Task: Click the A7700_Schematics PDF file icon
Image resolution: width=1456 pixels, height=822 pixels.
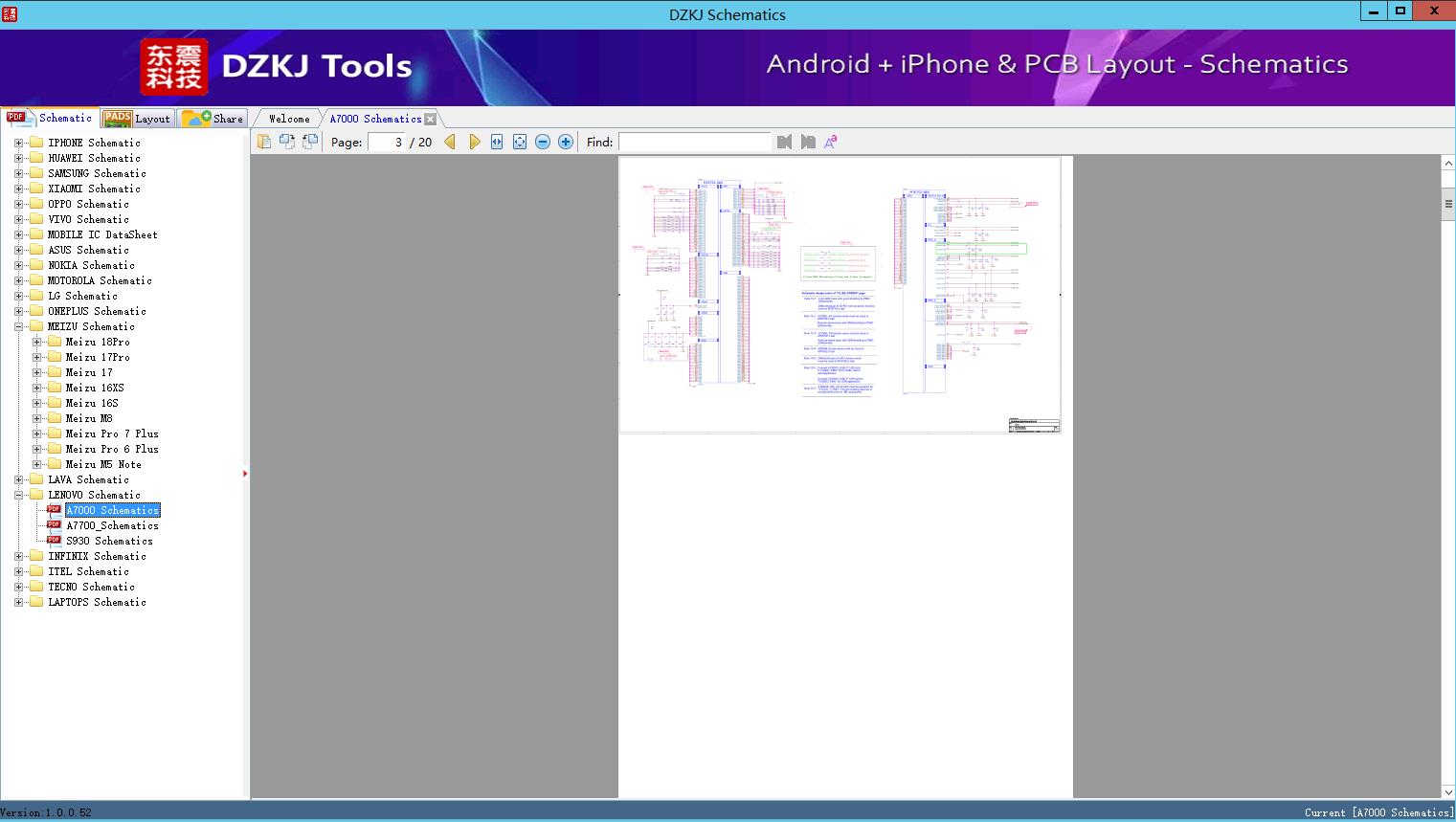Action: (55, 525)
